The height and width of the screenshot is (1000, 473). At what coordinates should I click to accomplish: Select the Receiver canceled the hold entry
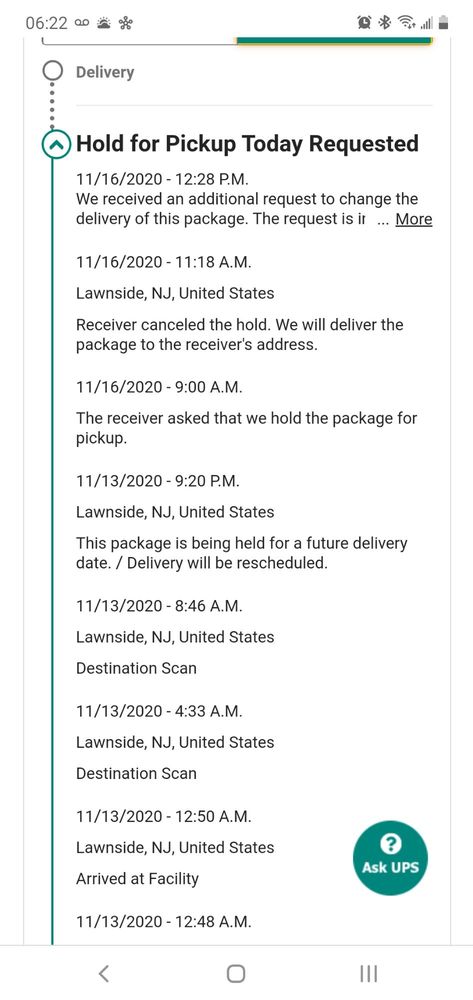(x=240, y=304)
